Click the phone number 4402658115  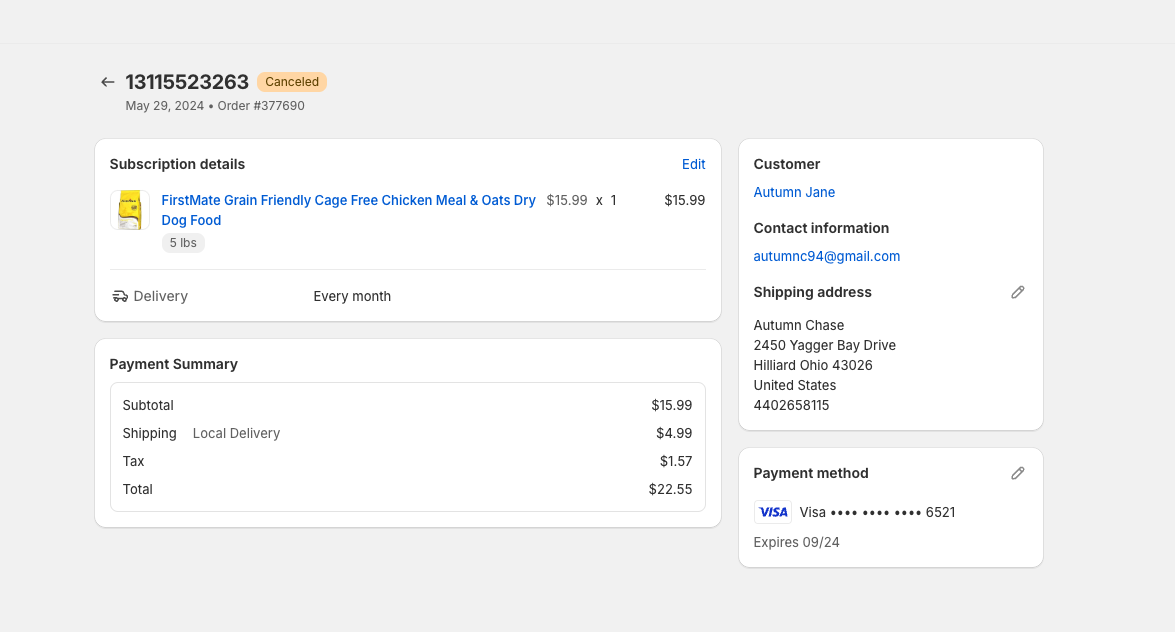point(791,405)
